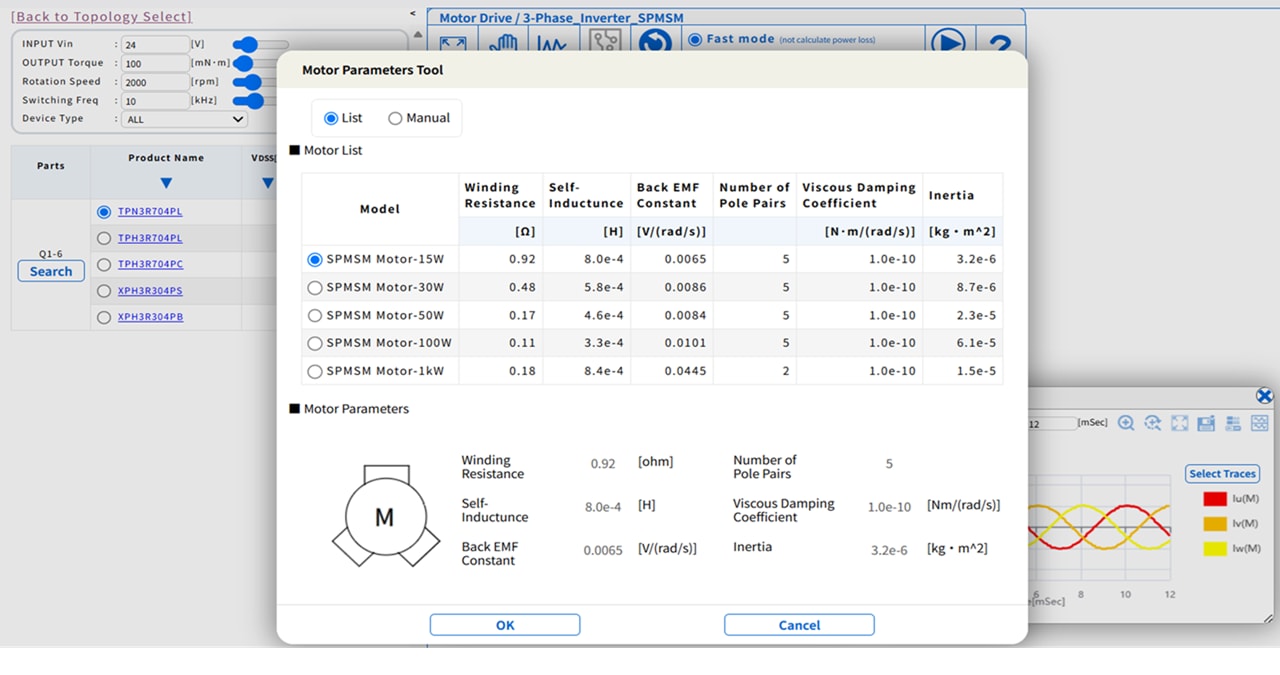The image size is (1280, 675).
Task: Click the zoom-in magnifier icon above the waveform graph
Action: [x=1126, y=423]
